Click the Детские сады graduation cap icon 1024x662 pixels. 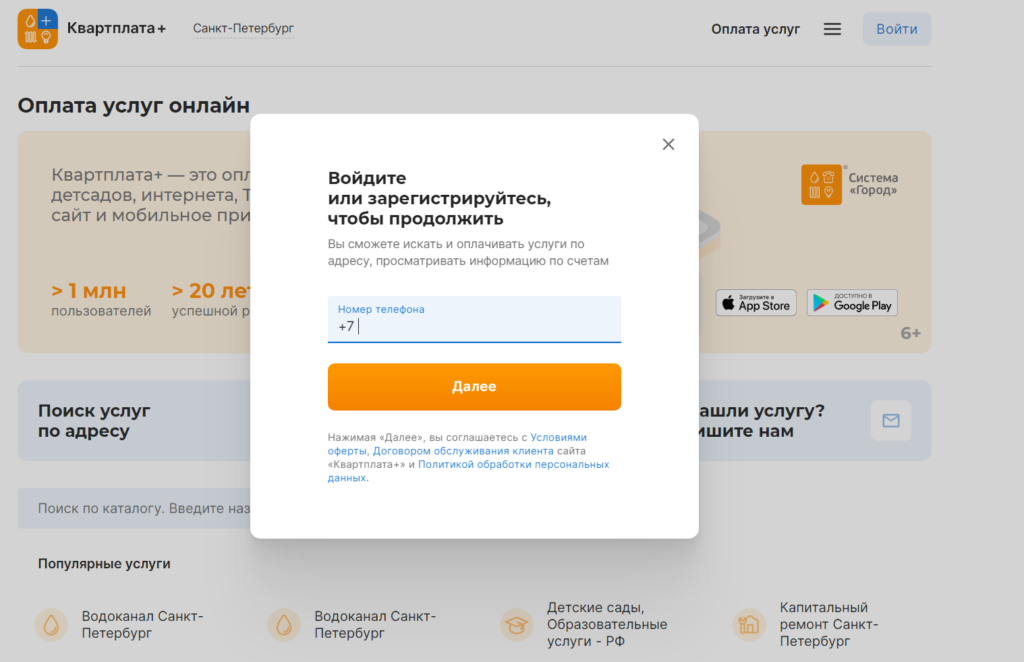(517, 625)
